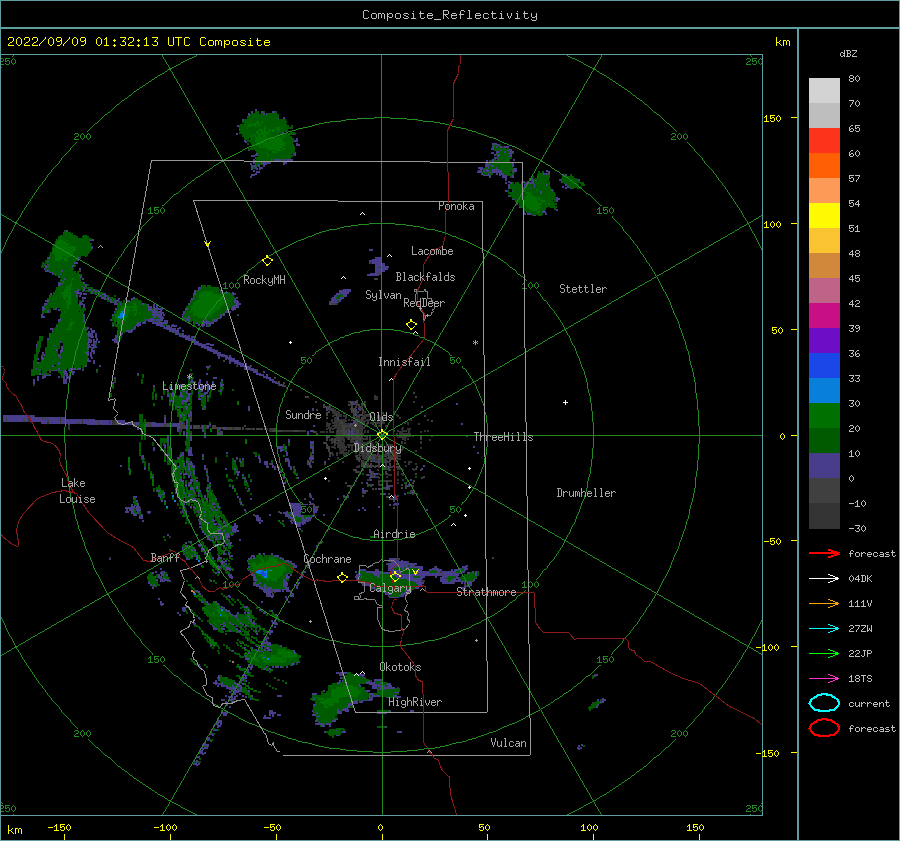Click the cyan 27ZW arrow icon
This screenshot has width=900, height=841.
pos(824,629)
